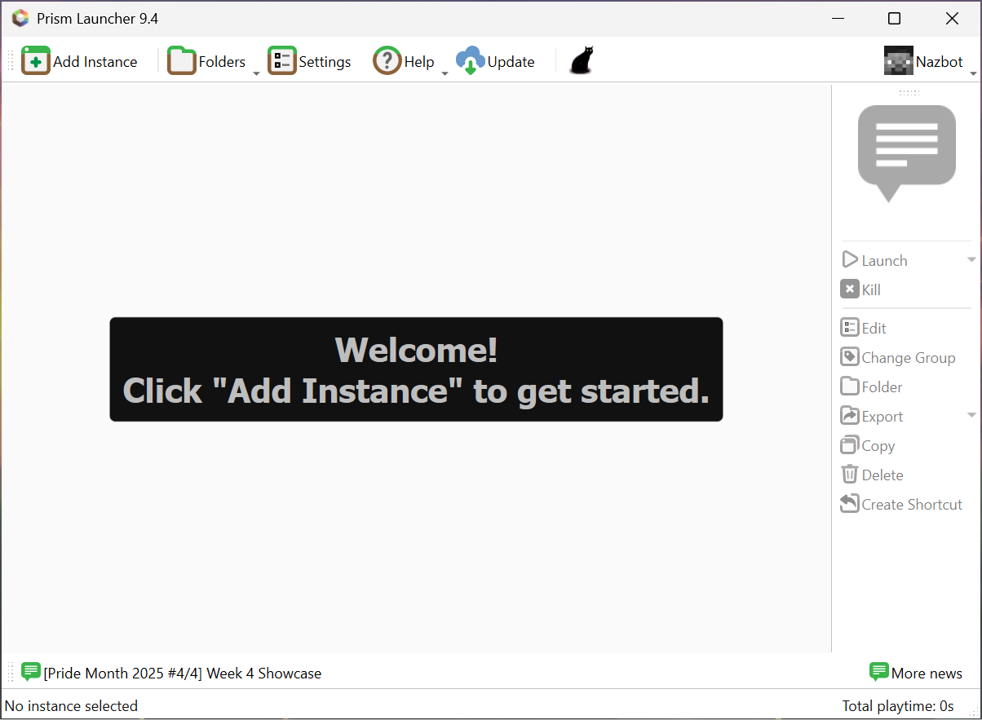
Task: Select Edit in the instance sidebar
Action: tap(864, 328)
